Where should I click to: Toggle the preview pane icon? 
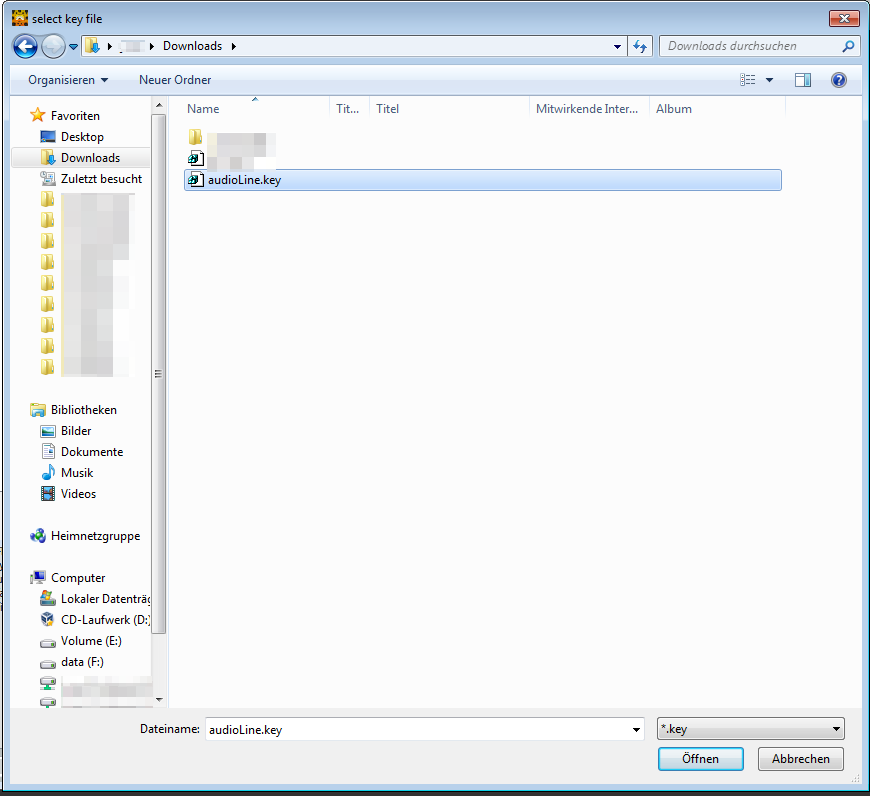[x=802, y=80]
